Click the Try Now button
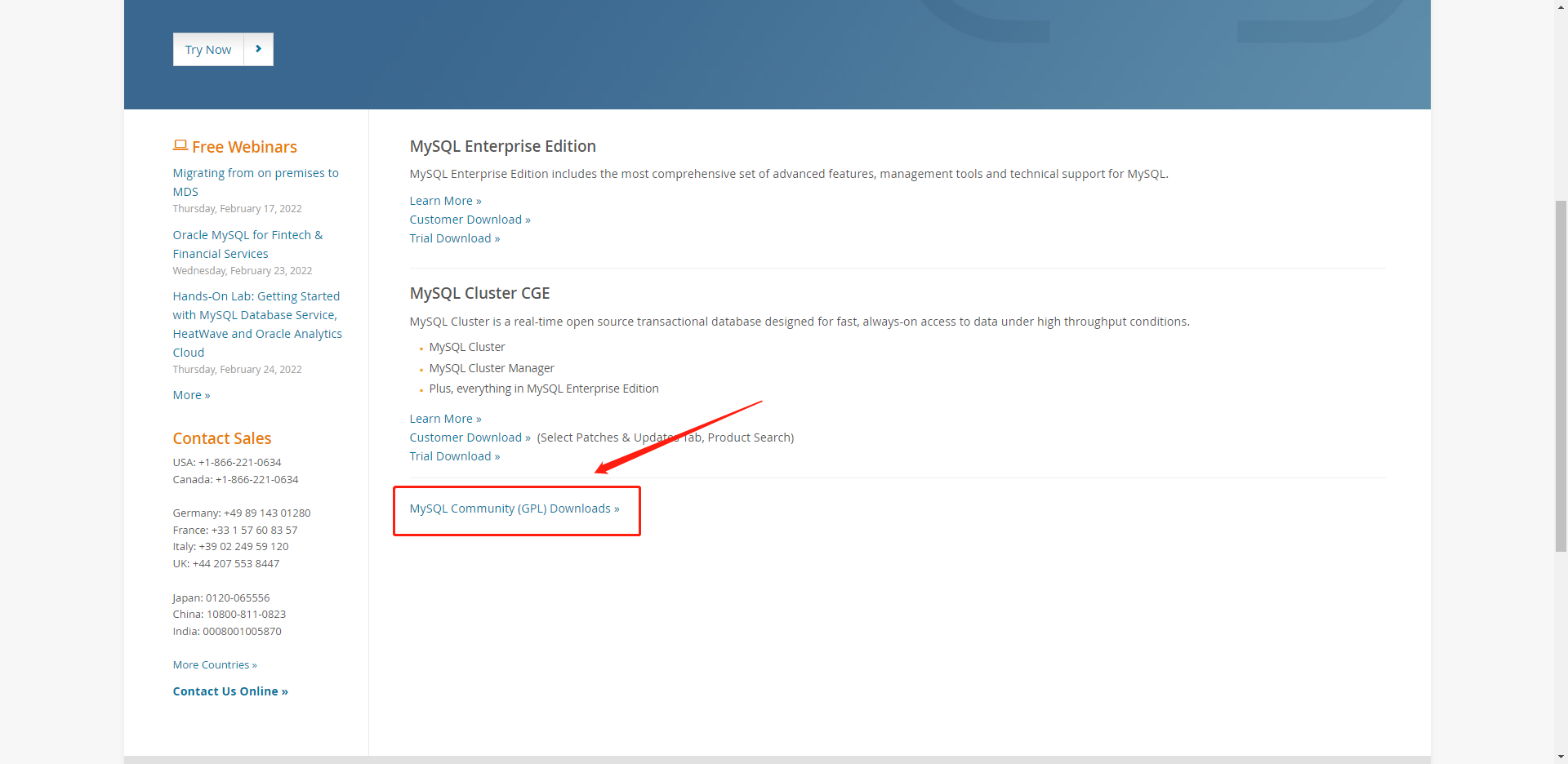1568x764 pixels. click(x=208, y=50)
